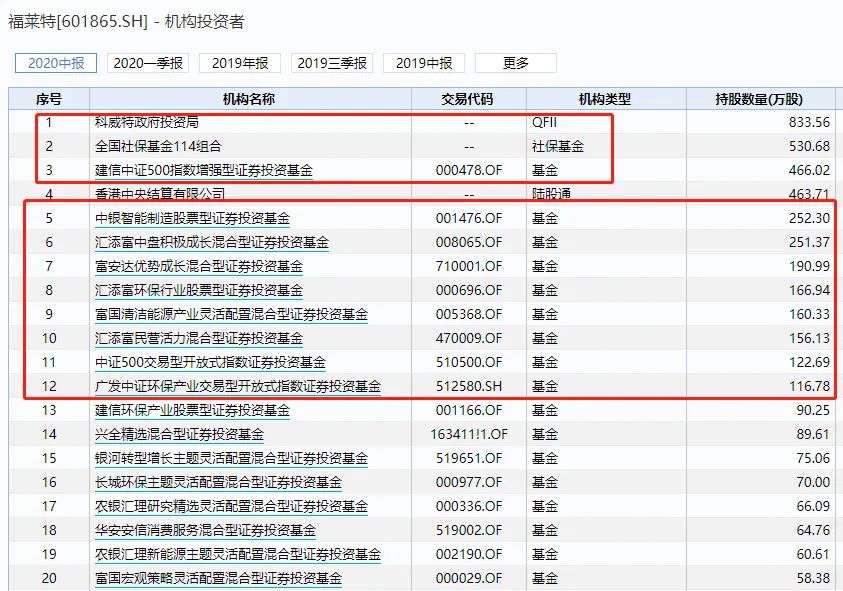
Task: Click 汇添富中盘积极成长混合型证券投资基金 link
Action: pyautogui.click(x=211, y=242)
